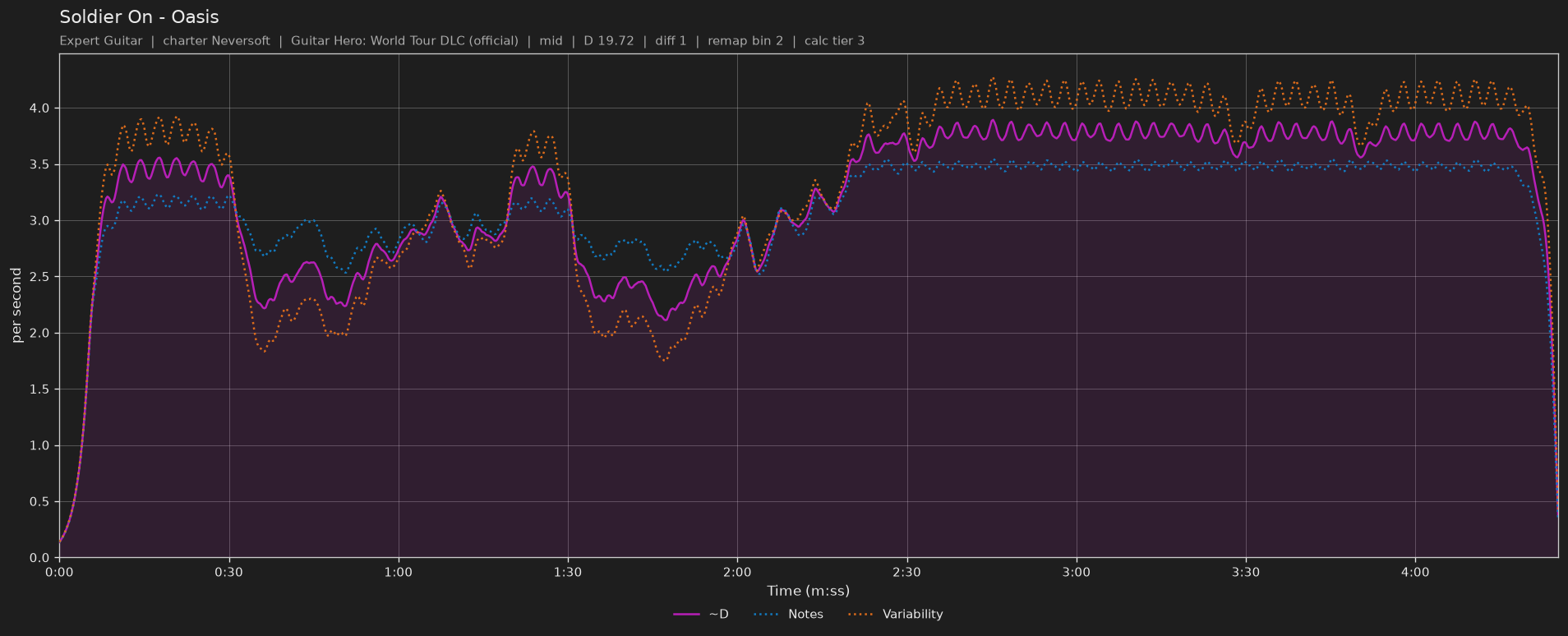
Task: Click the 1:30 x-axis tick label
Action: point(568,572)
